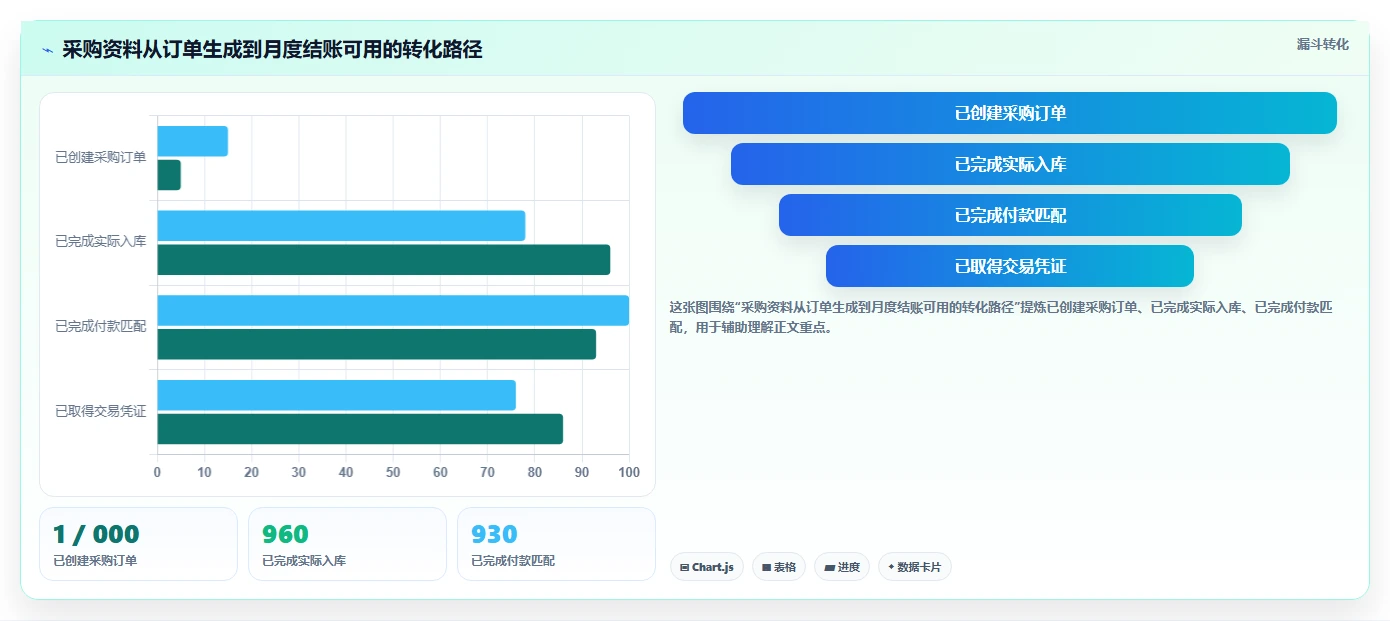Viewport: 1390px width, 621px height.
Task: Select the 已完成付款匹配 funnel stage
Action: click(1010, 215)
